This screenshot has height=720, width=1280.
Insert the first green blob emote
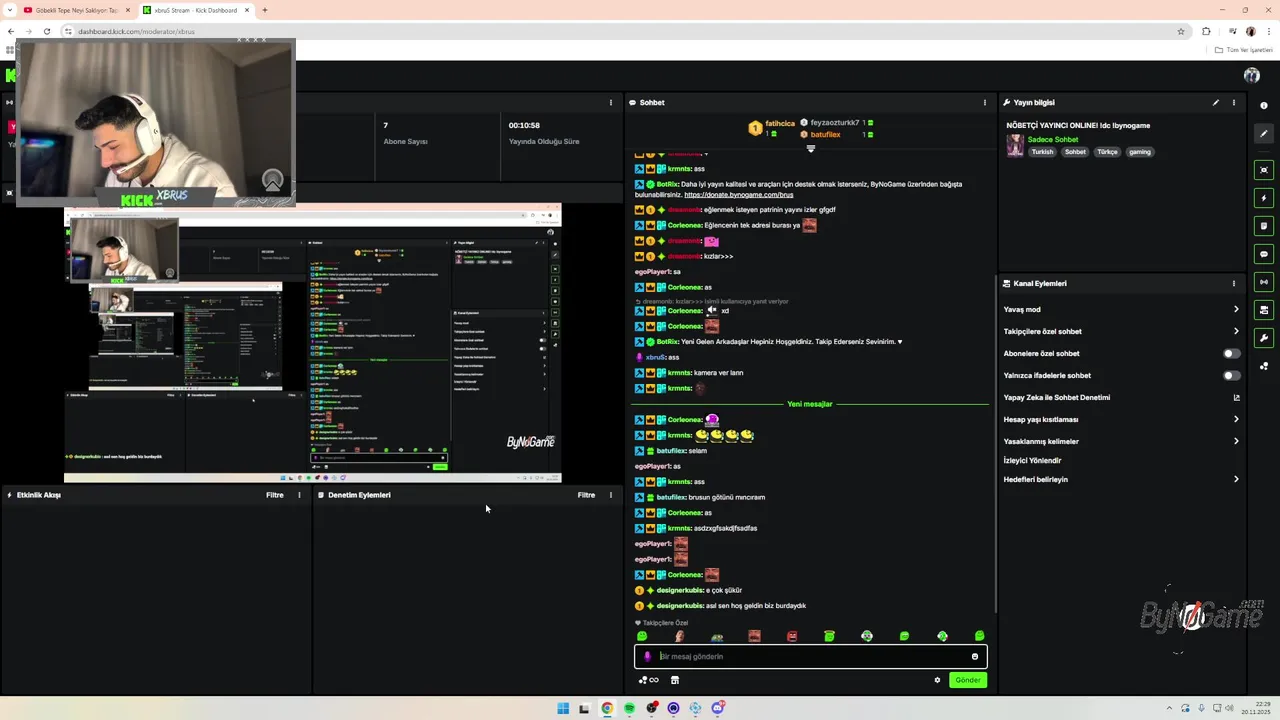click(642, 636)
